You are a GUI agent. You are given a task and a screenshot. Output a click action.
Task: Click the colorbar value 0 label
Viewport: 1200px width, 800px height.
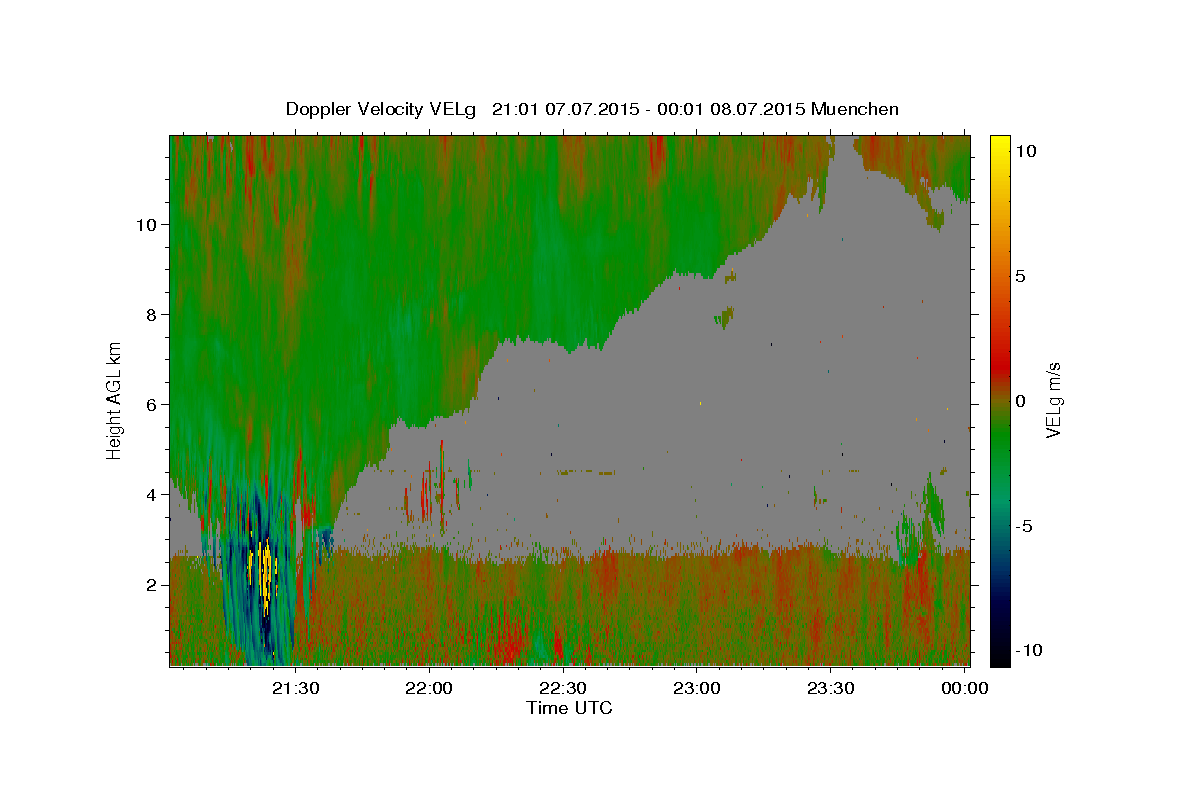(x=1021, y=401)
